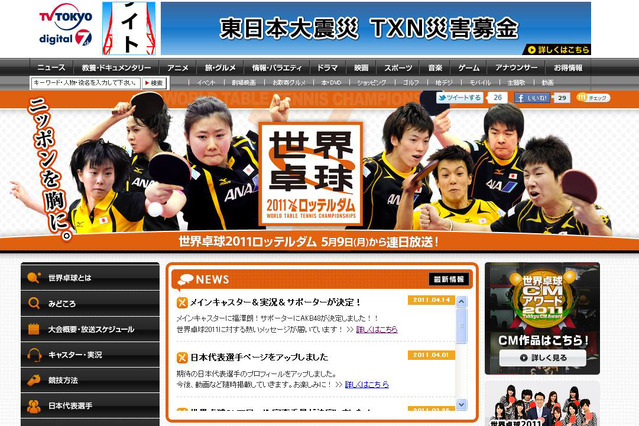Open the スポーツ menu

point(399,68)
